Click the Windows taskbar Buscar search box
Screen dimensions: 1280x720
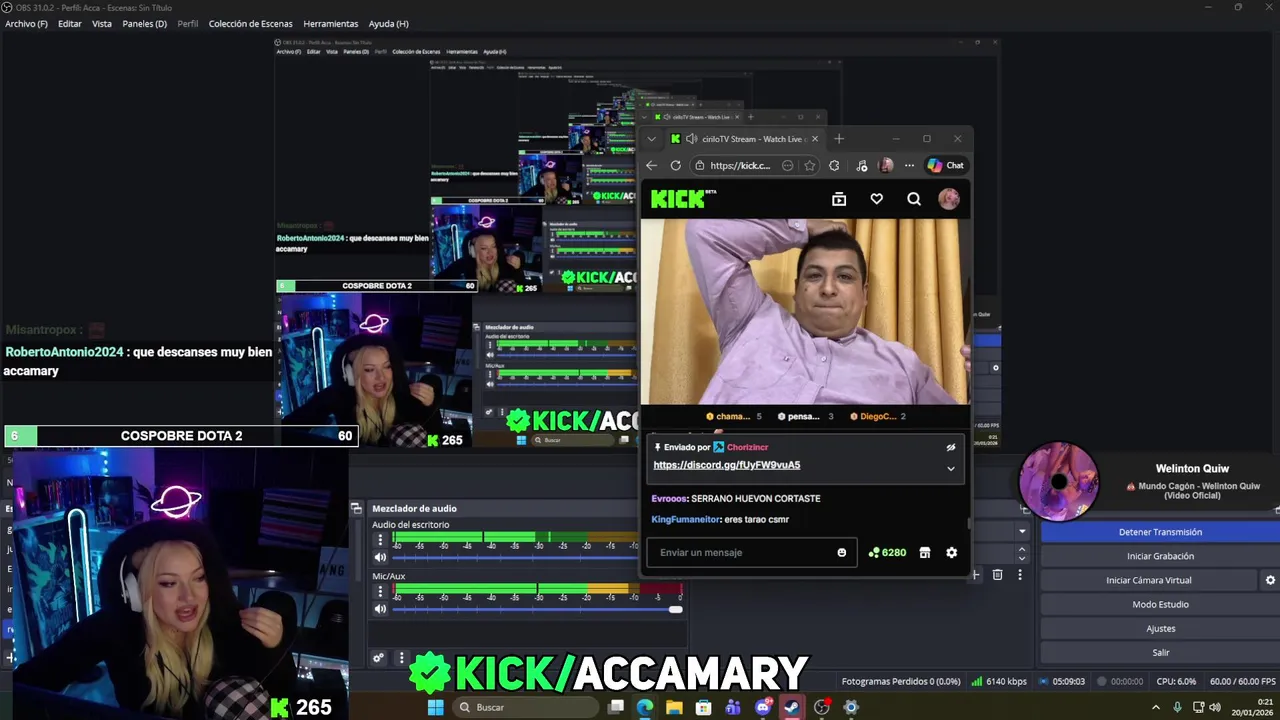point(525,707)
